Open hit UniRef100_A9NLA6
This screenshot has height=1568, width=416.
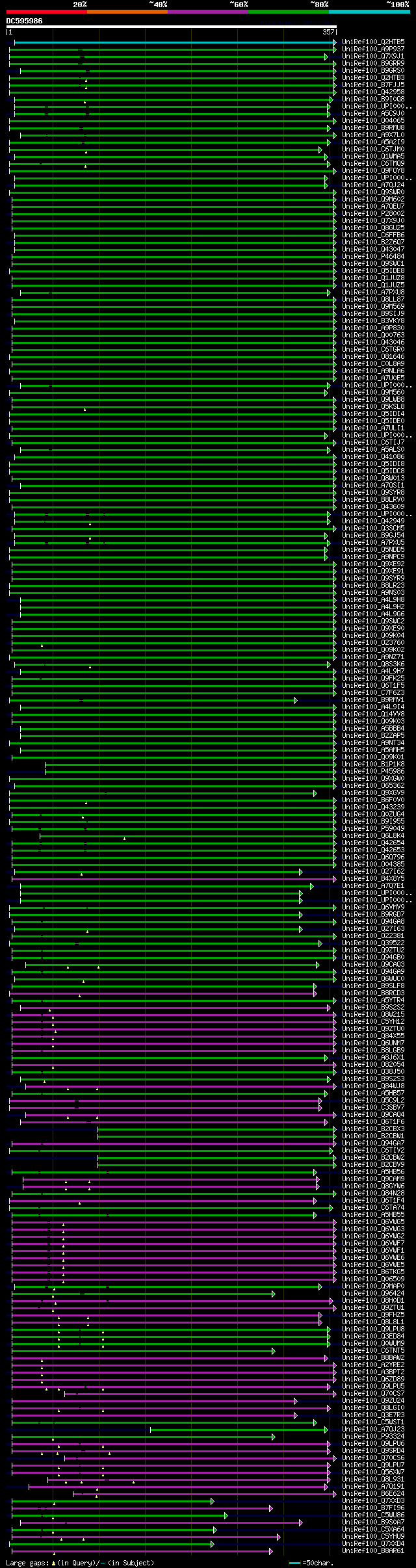coord(373,371)
